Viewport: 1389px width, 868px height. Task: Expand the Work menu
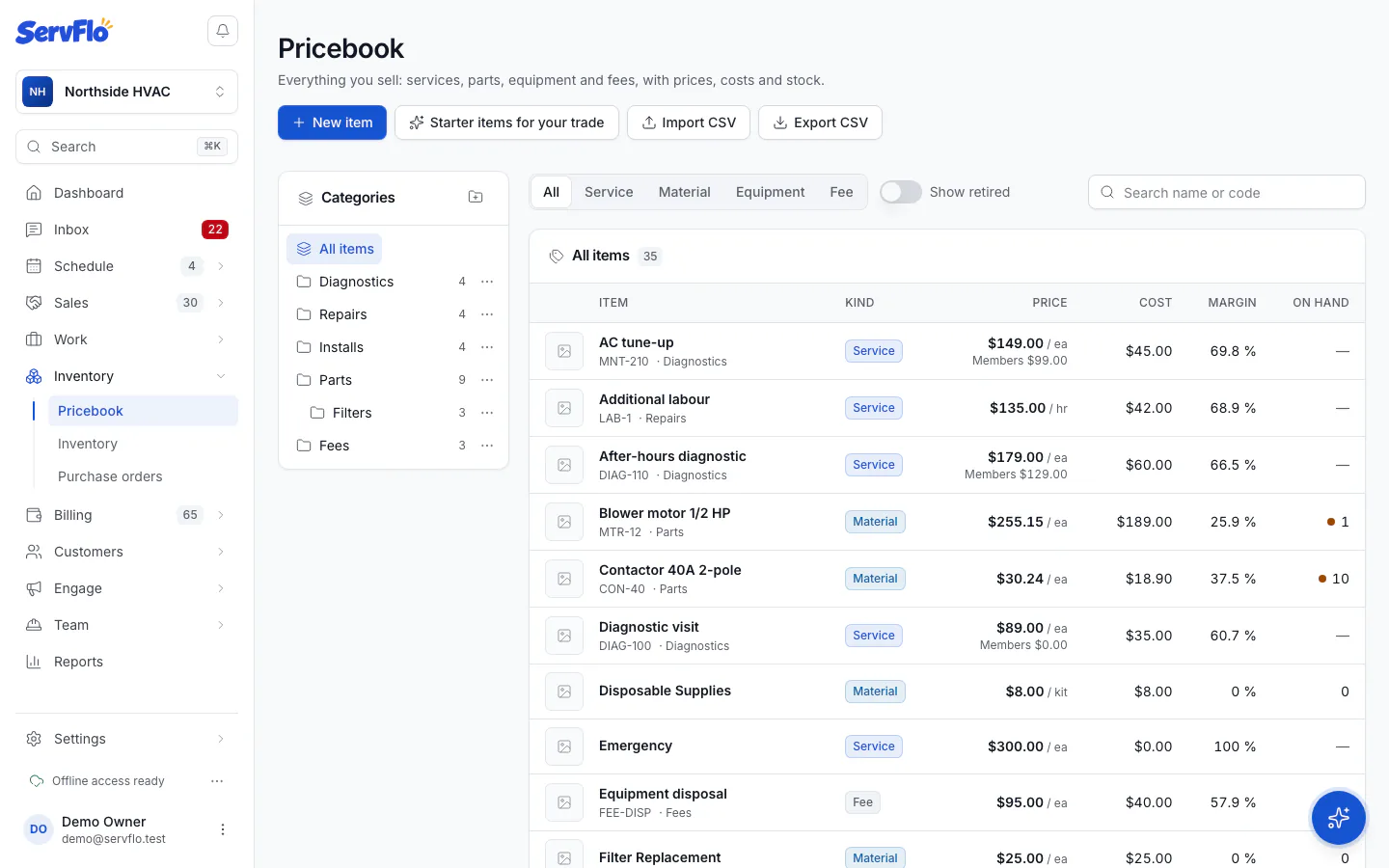(221, 339)
